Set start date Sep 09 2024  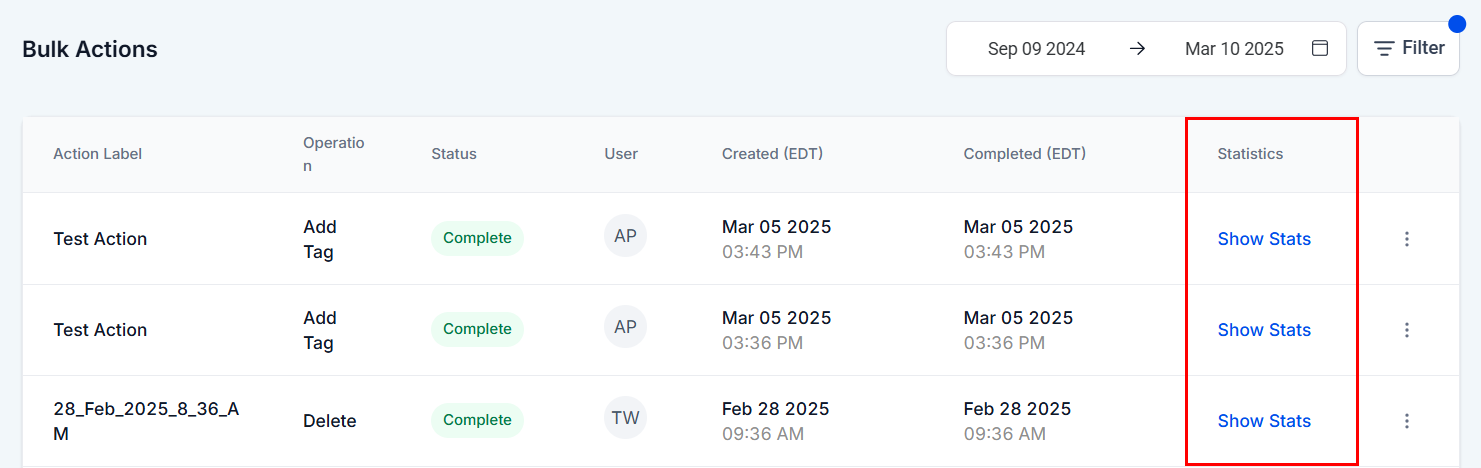(1036, 48)
